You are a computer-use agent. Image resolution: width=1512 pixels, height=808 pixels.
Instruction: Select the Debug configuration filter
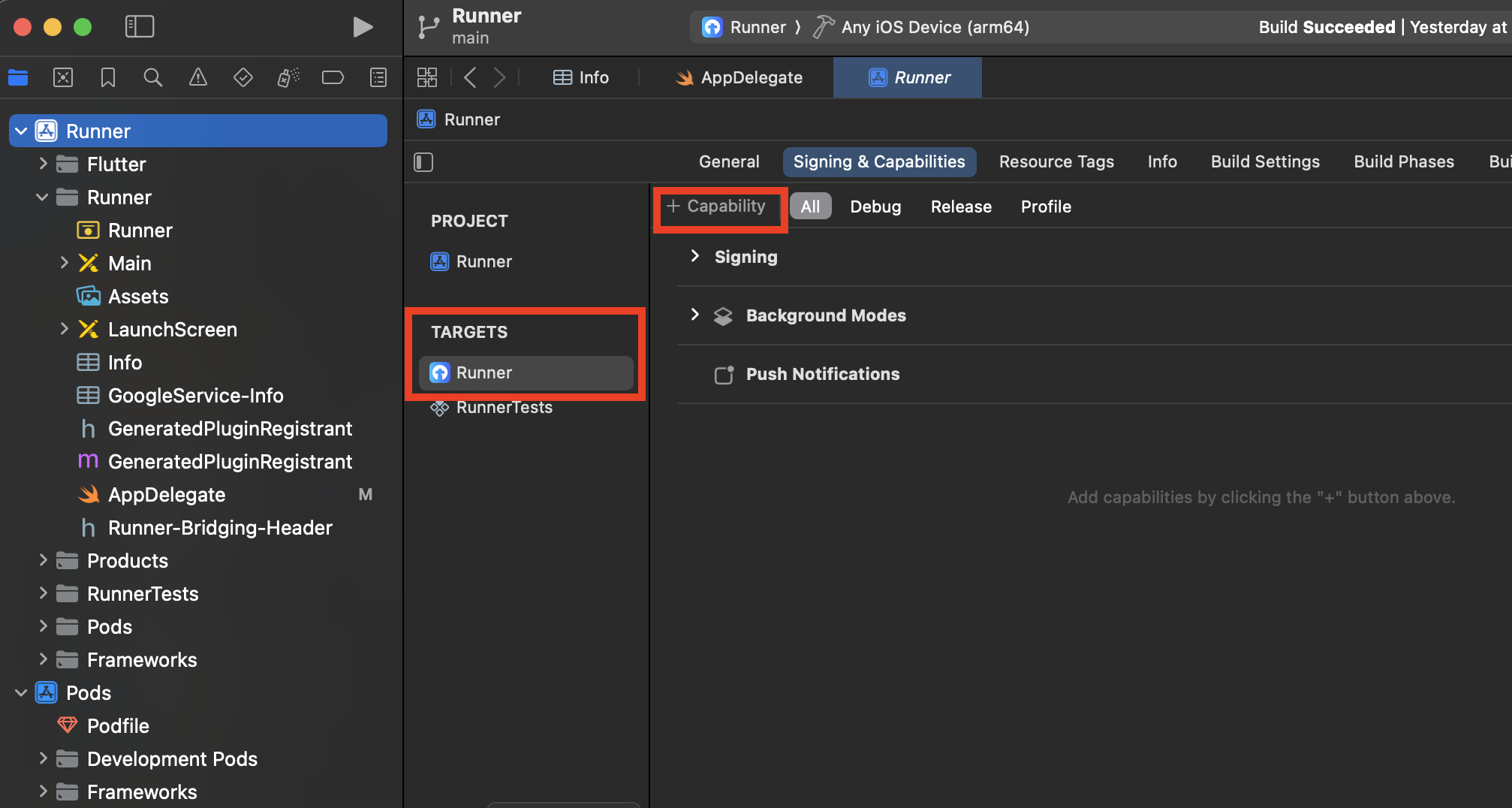[875, 207]
